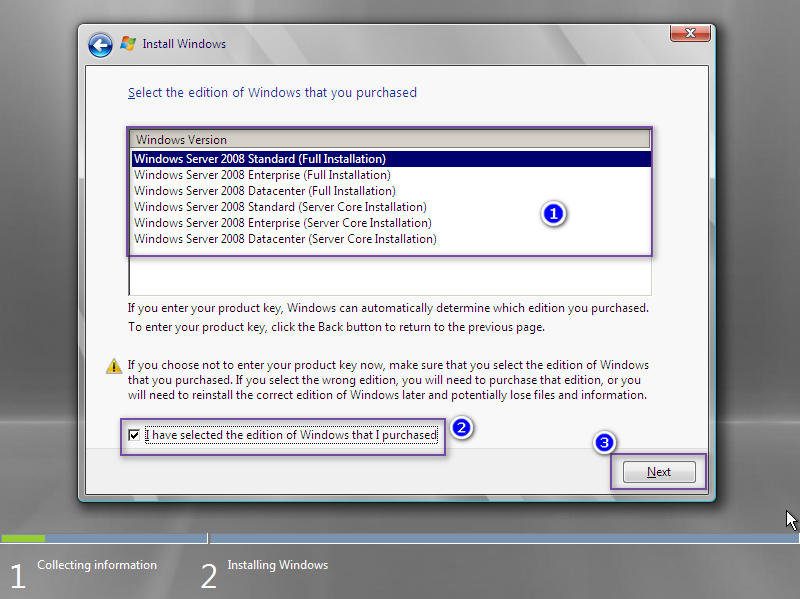This screenshot has height=599, width=800.
Task: Close the Install Windows dialog
Action: pyautogui.click(x=689, y=32)
